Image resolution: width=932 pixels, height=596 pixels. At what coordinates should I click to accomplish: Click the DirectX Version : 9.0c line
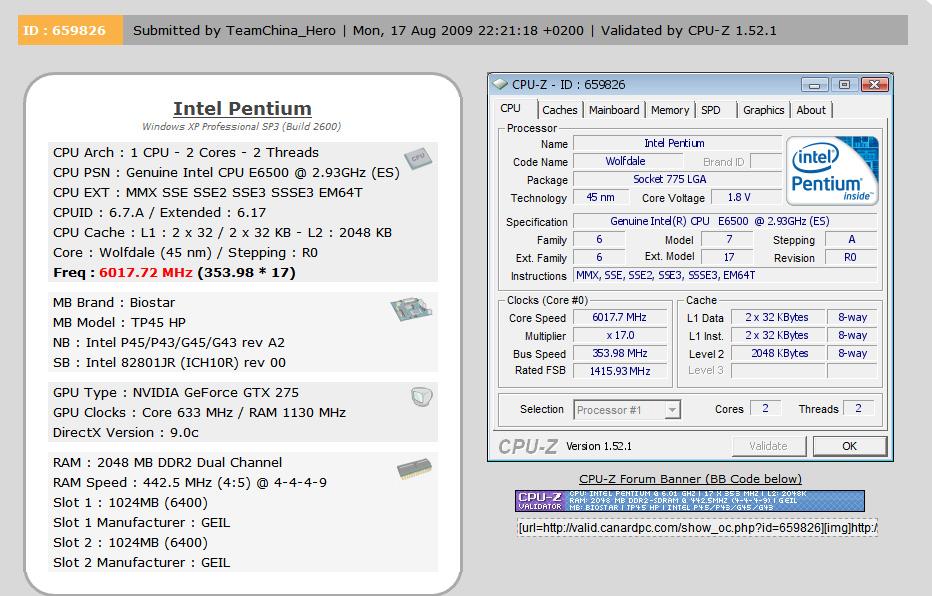[x=126, y=433]
